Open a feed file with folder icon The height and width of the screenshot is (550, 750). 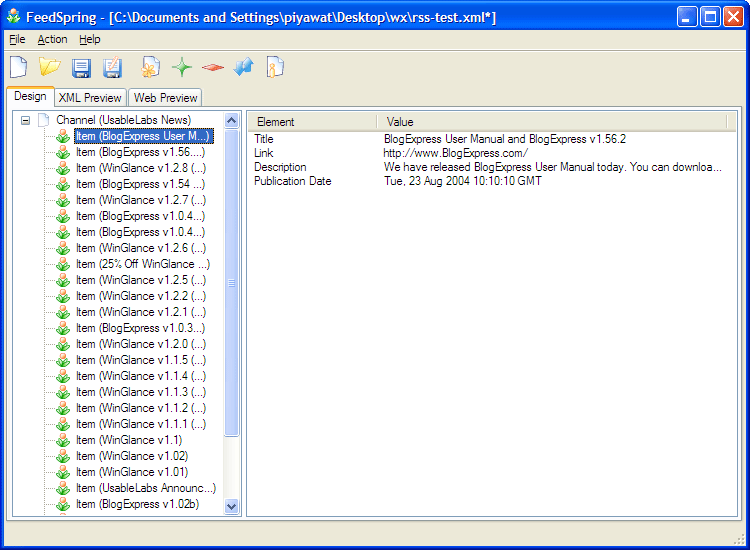pyautogui.click(x=50, y=67)
